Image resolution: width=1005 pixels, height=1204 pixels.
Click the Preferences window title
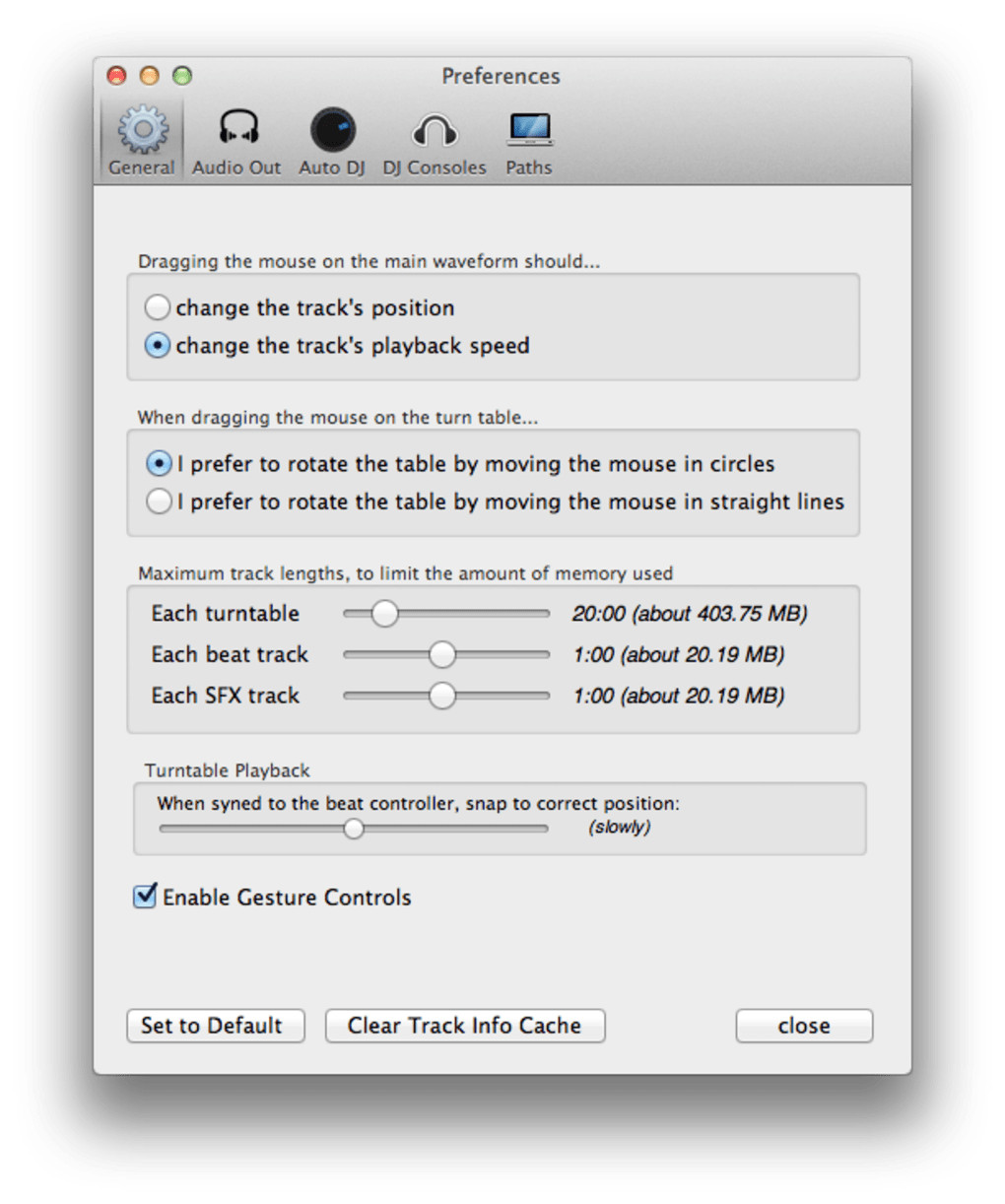tap(501, 76)
